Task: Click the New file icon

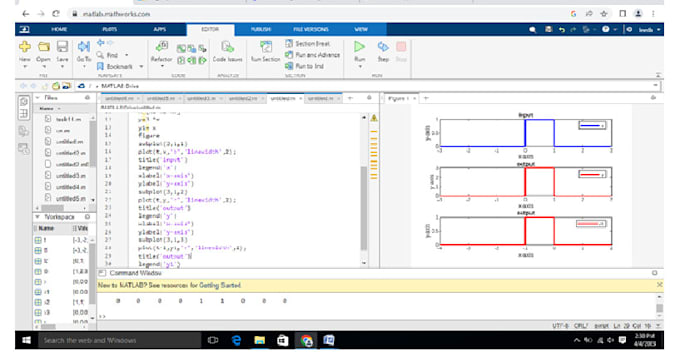Action: point(25,46)
